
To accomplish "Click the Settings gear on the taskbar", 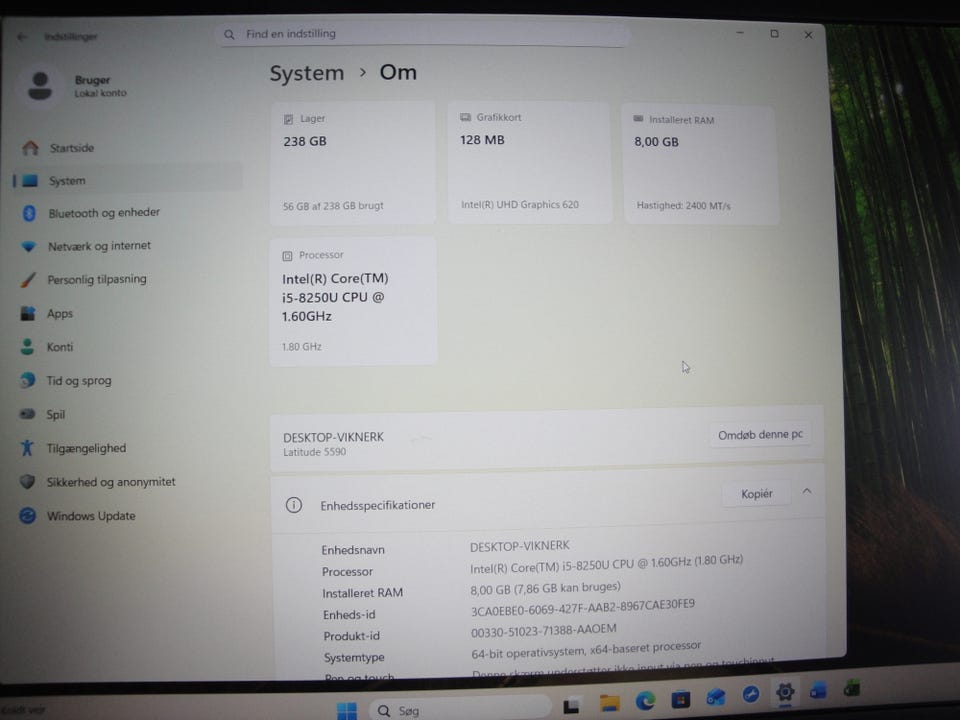I will pos(785,692).
